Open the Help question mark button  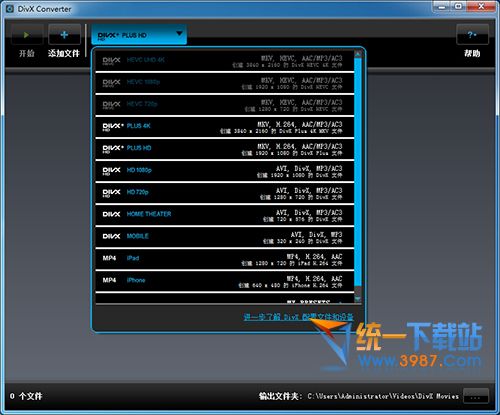point(472,34)
